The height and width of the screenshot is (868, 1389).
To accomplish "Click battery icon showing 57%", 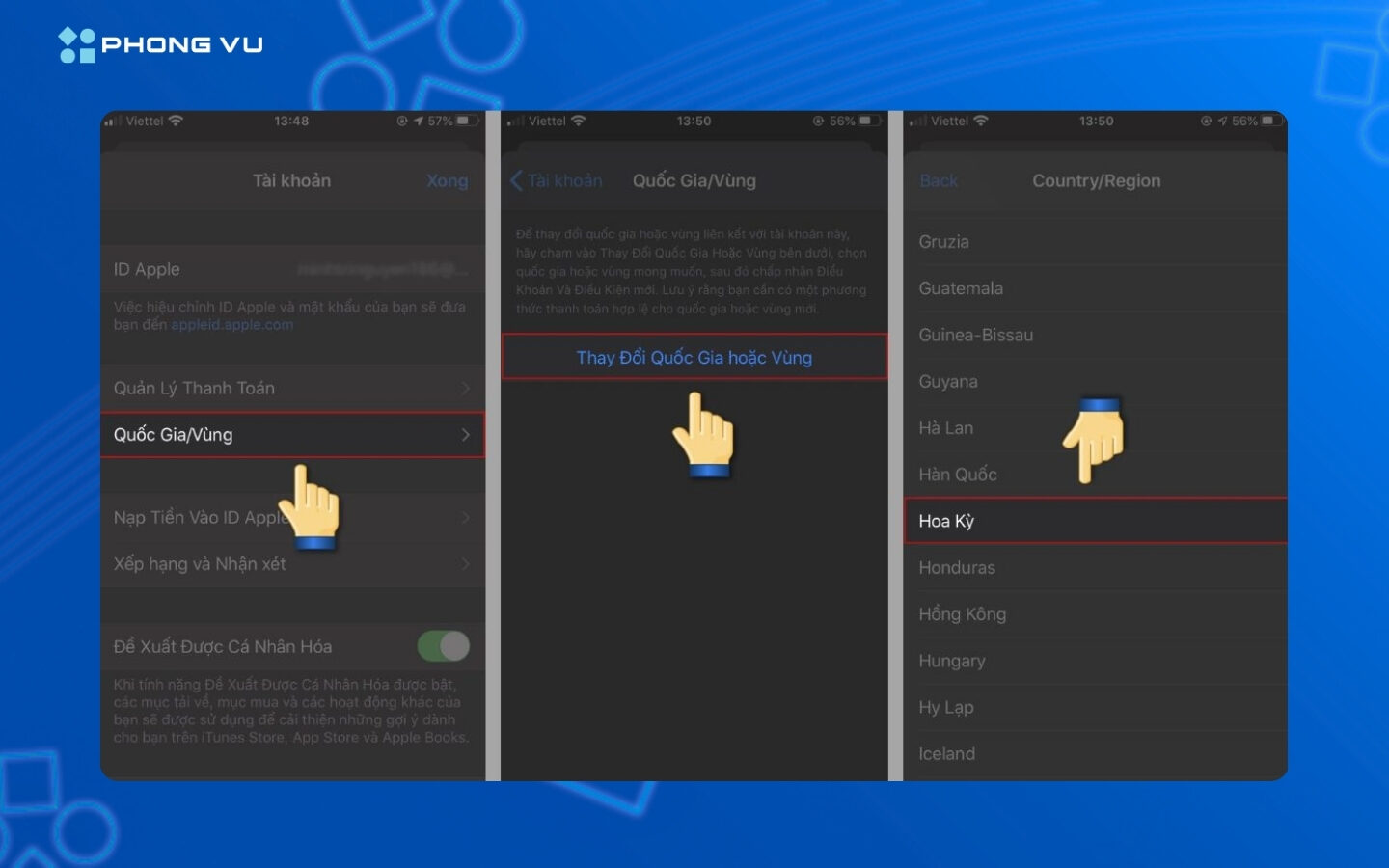I will [x=468, y=121].
